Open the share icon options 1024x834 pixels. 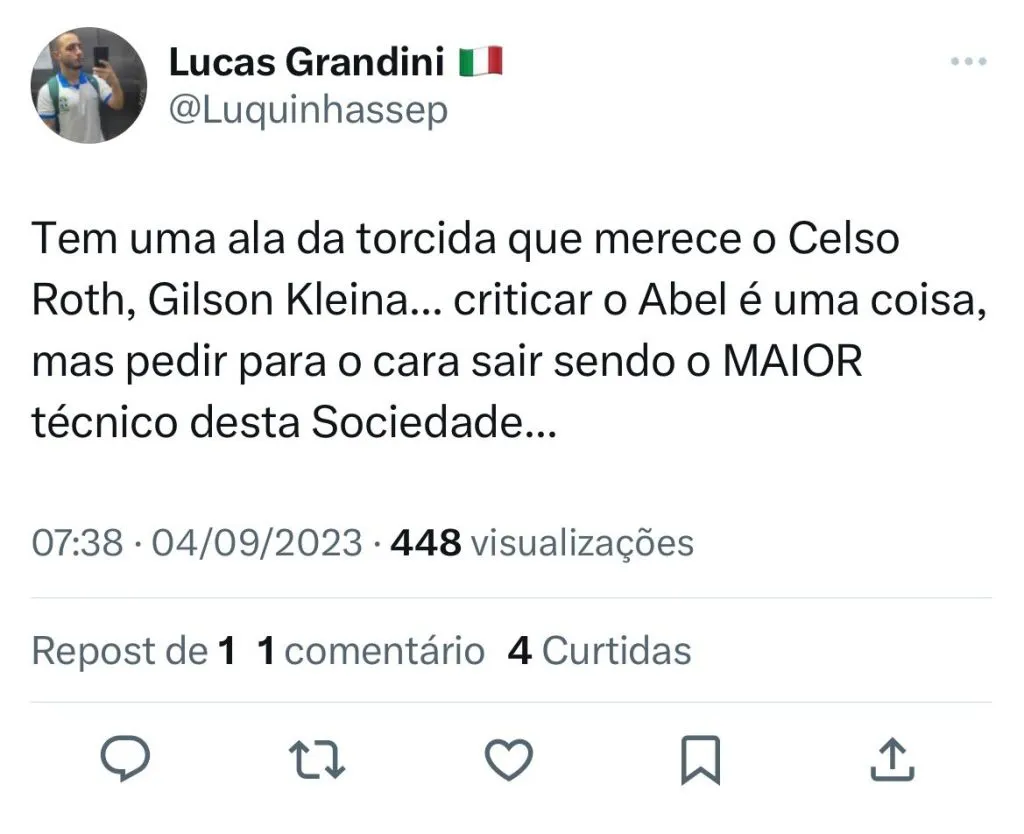click(x=892, y=760)
